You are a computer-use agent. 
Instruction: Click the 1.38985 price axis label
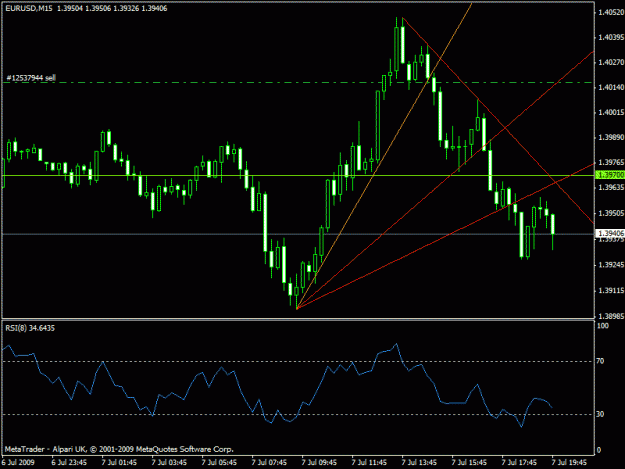point(611,316)
